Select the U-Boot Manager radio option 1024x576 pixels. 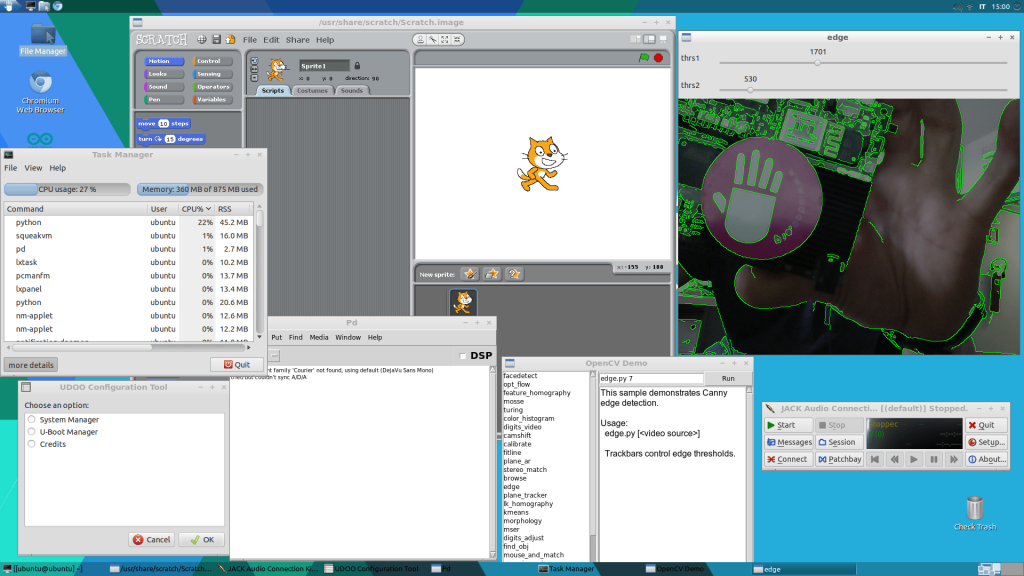point(31,432)
